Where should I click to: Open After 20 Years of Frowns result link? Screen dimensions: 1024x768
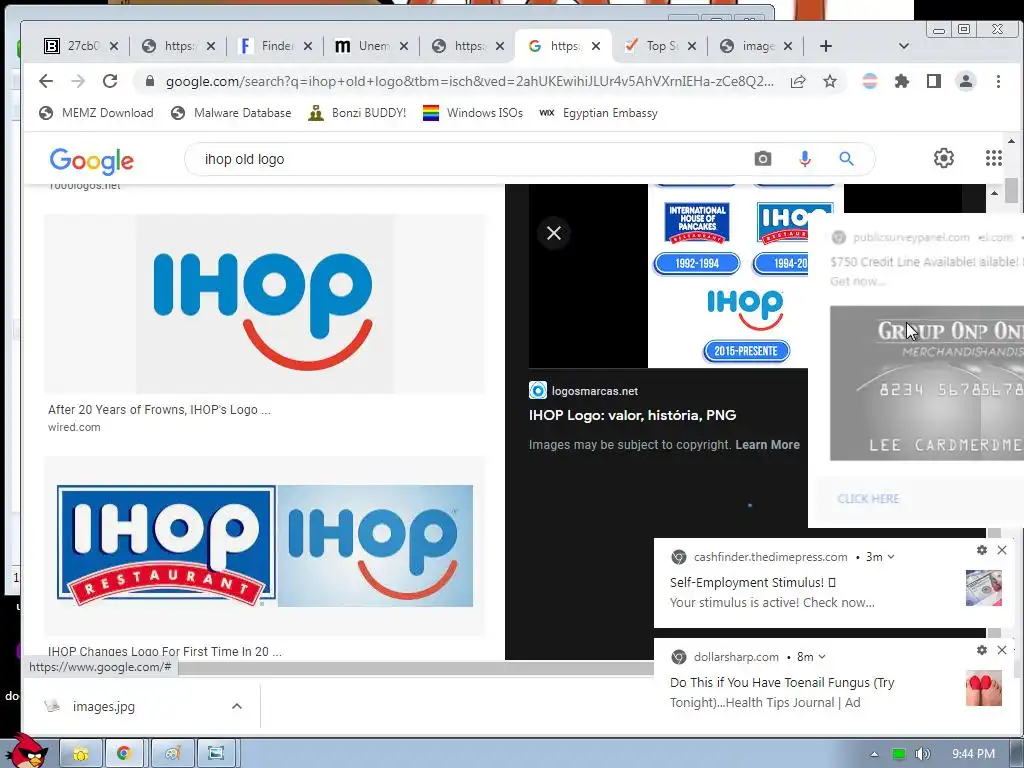(x=159, y=409)
